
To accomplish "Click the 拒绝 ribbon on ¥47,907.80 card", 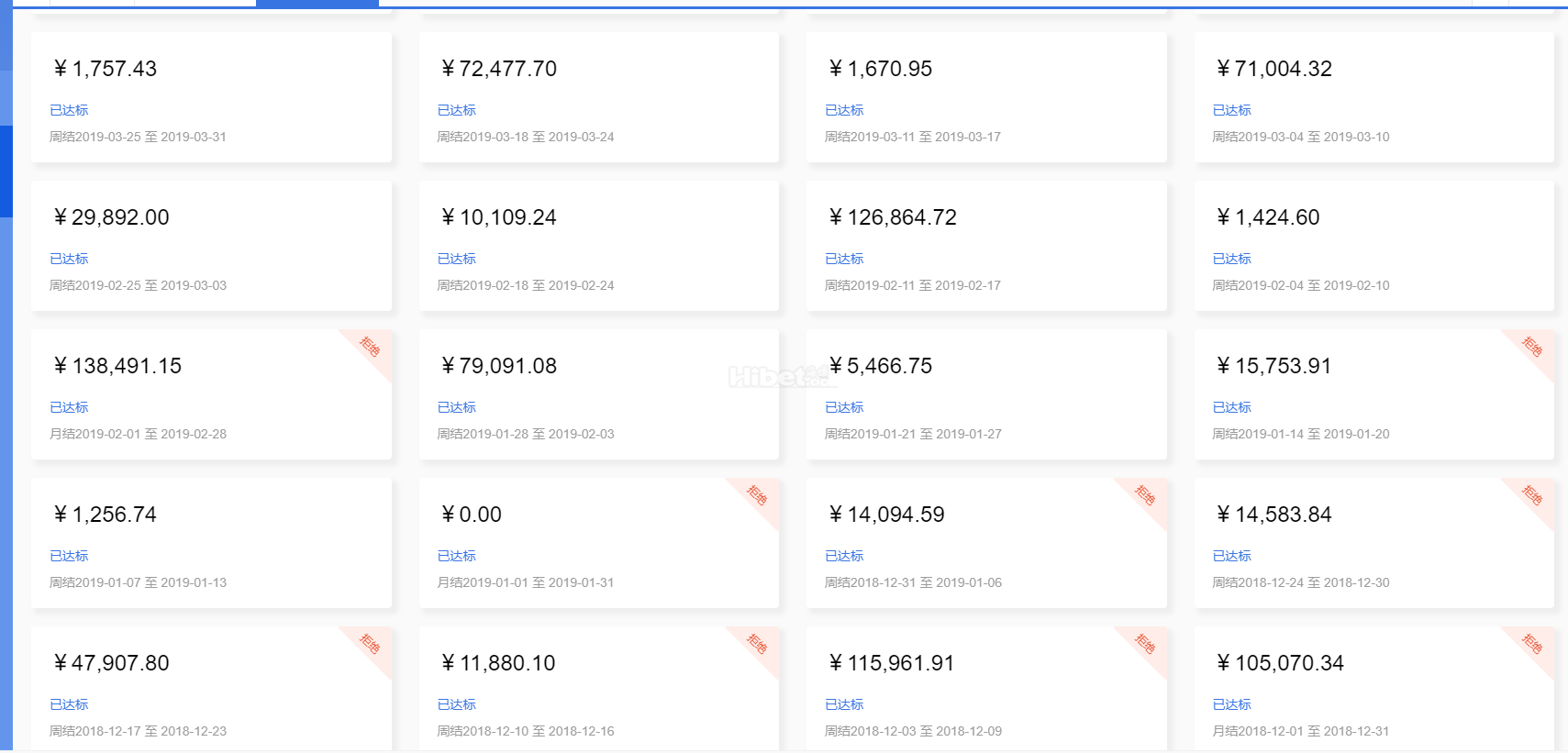I will coord(371,644).
